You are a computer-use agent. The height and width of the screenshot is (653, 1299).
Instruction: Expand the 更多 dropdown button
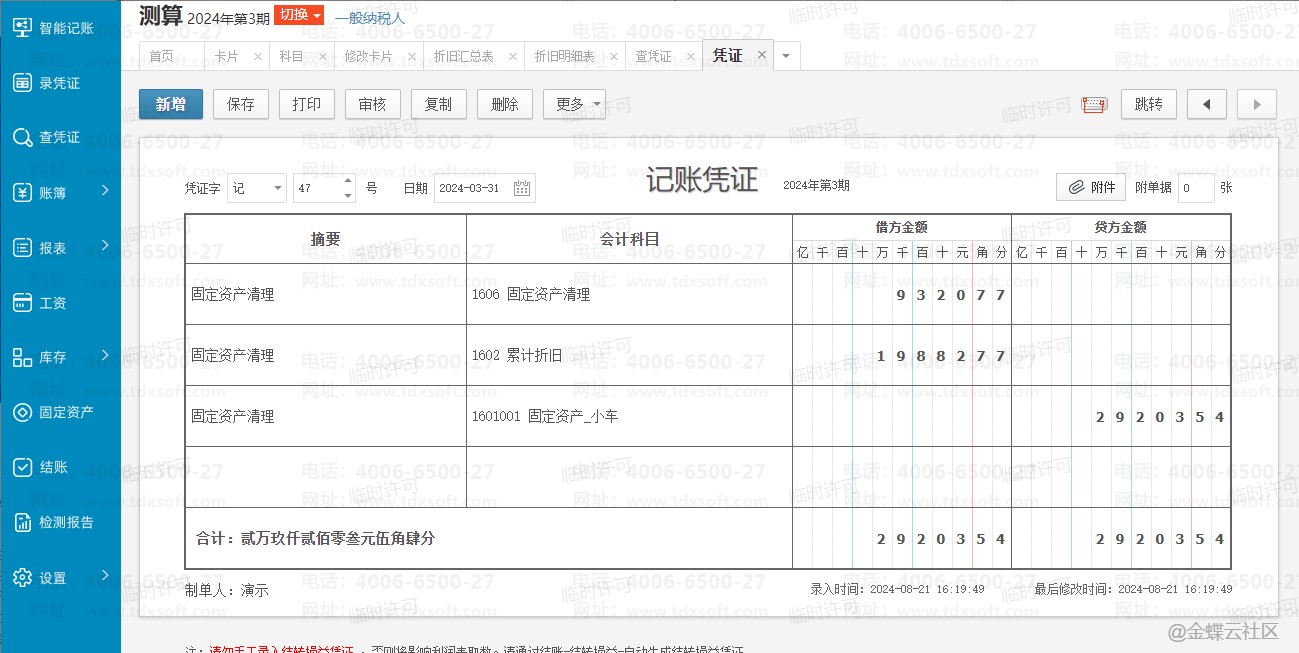click(574, 104)
